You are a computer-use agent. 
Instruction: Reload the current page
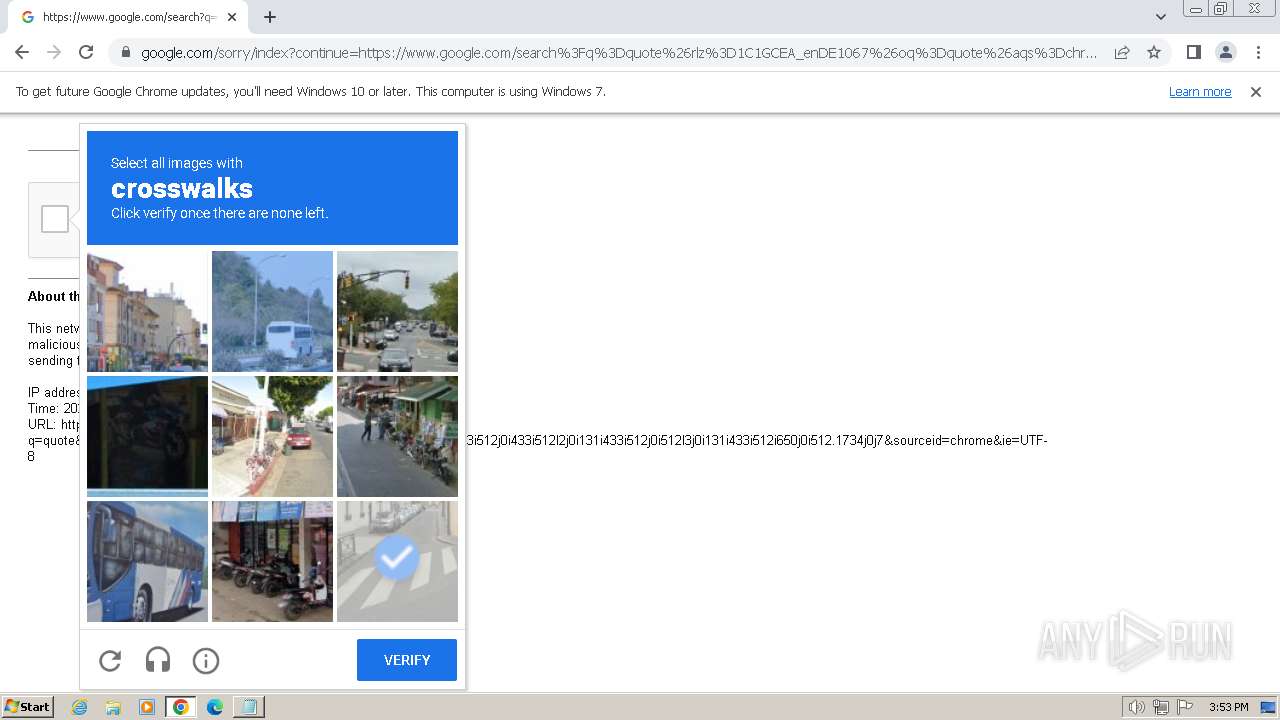pyautogui.click(x=86, y=52)
